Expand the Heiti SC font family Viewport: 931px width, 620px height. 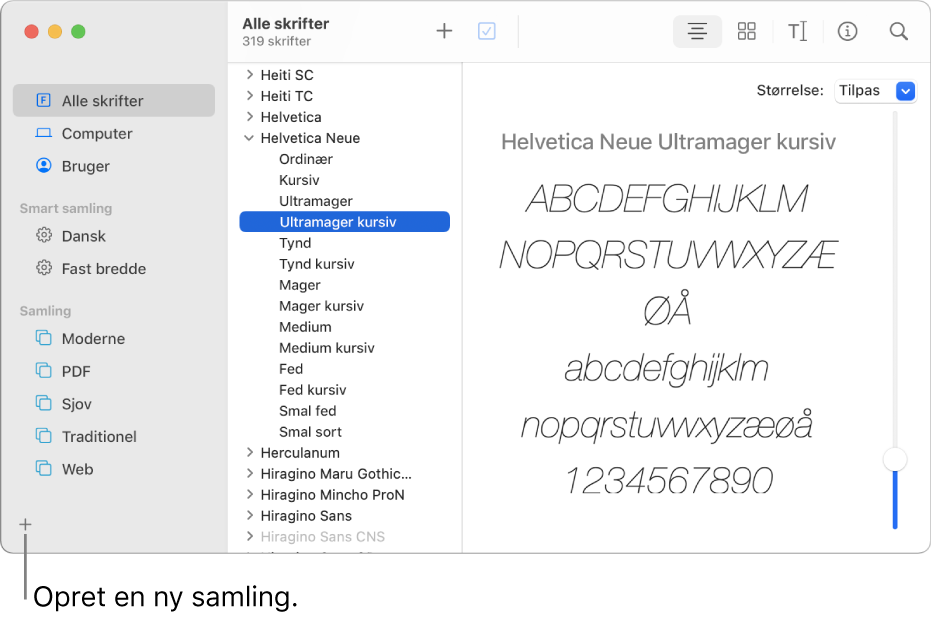[x=249, y=75]
